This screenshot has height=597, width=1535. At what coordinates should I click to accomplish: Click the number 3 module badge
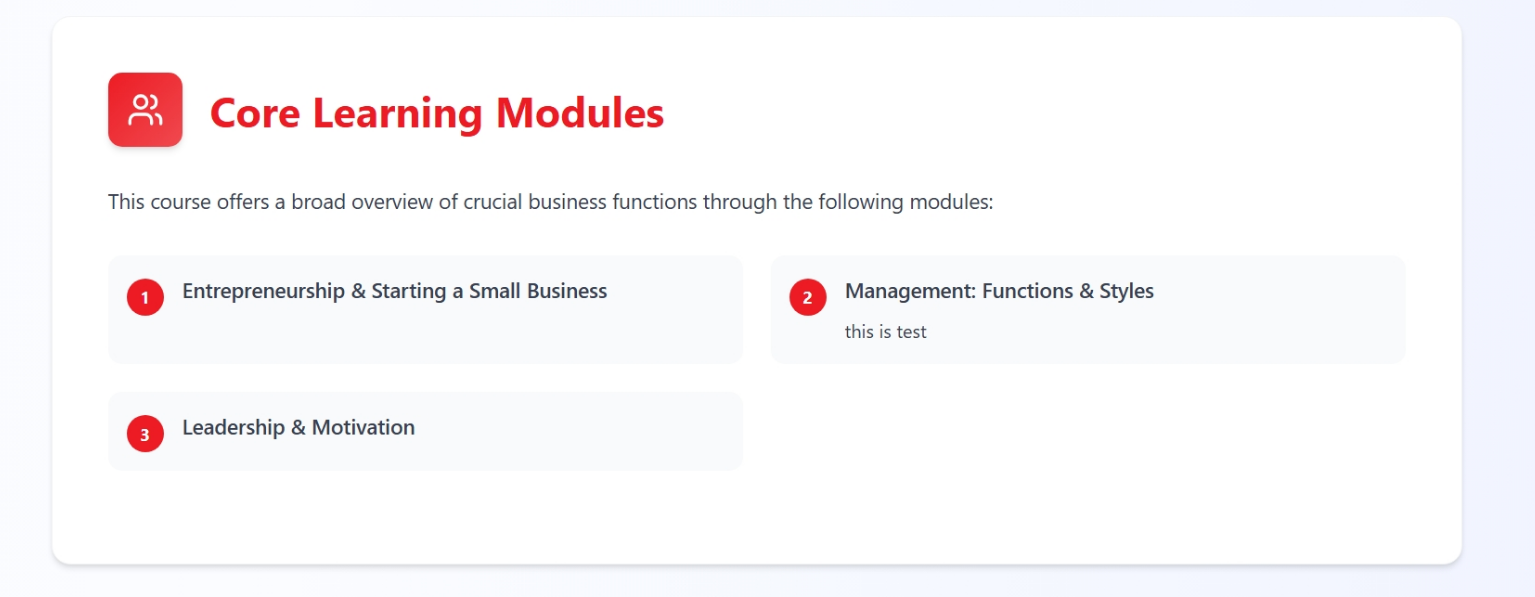coord(145,434)
